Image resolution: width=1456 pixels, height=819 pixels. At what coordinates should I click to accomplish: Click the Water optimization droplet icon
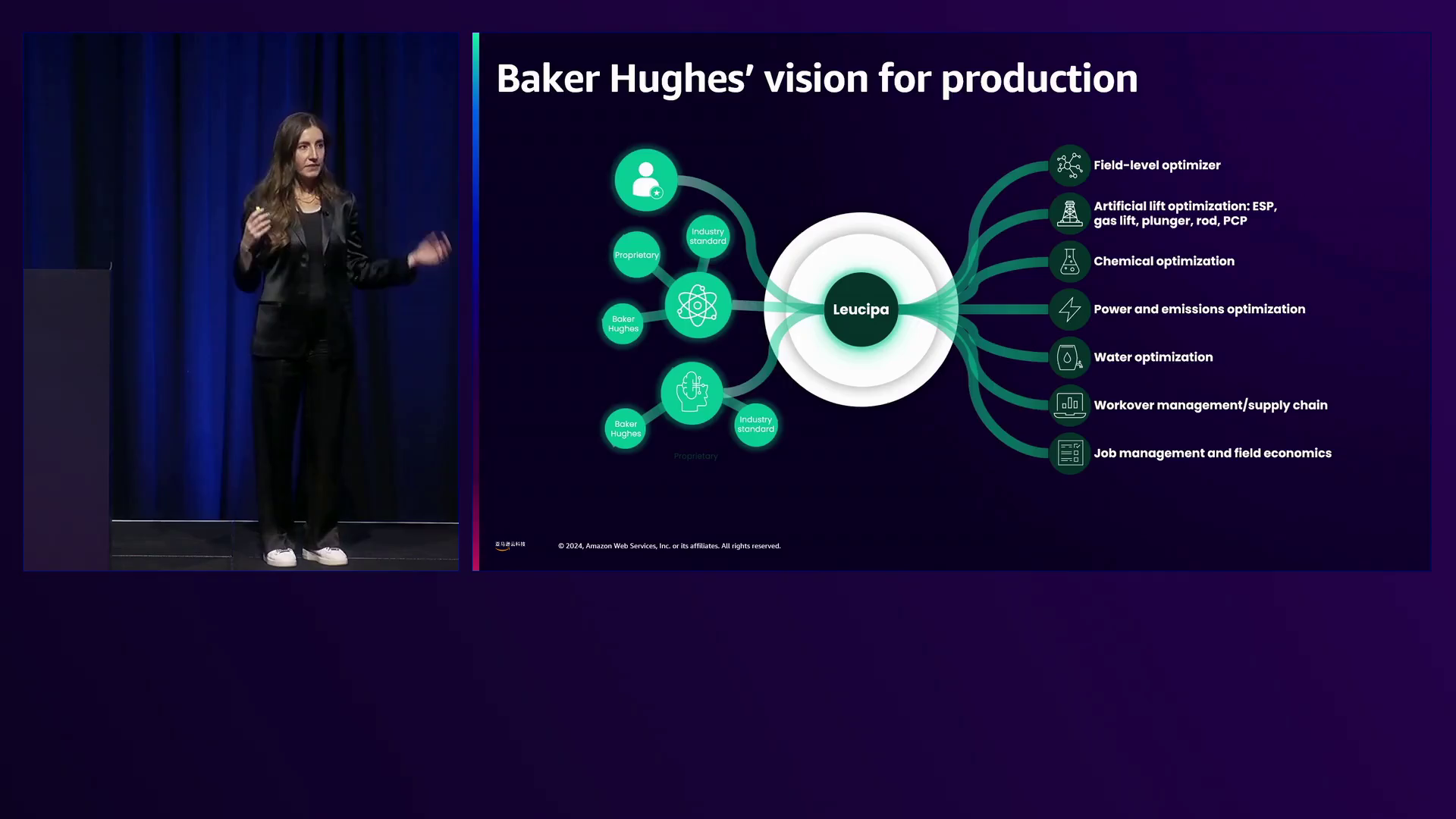point(1069,357)
